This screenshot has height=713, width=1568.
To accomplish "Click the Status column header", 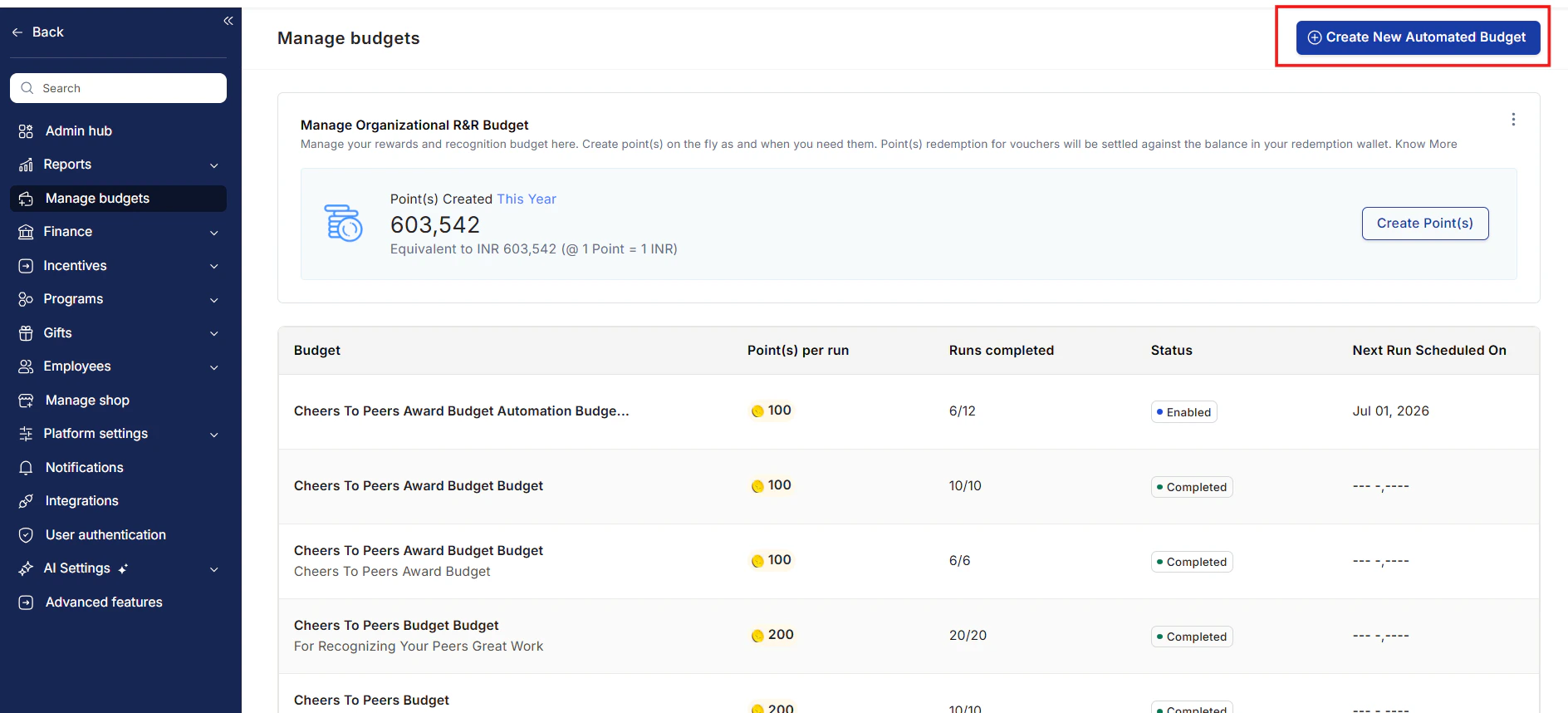I will (x=1171, y=350).
